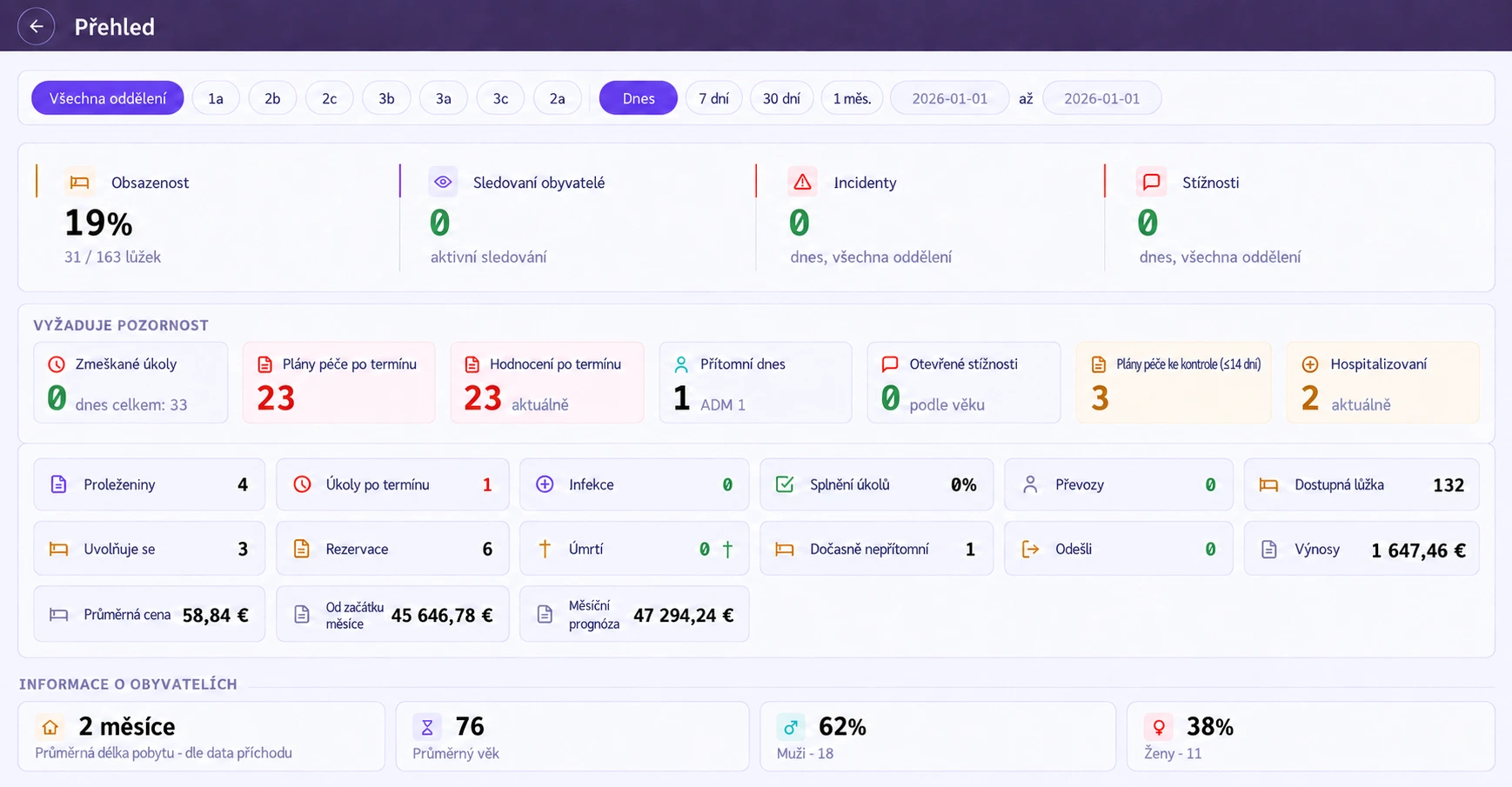Open the end date field after až
Viewport: 1512px width, 787px height.
click(x=1102, y=98)
